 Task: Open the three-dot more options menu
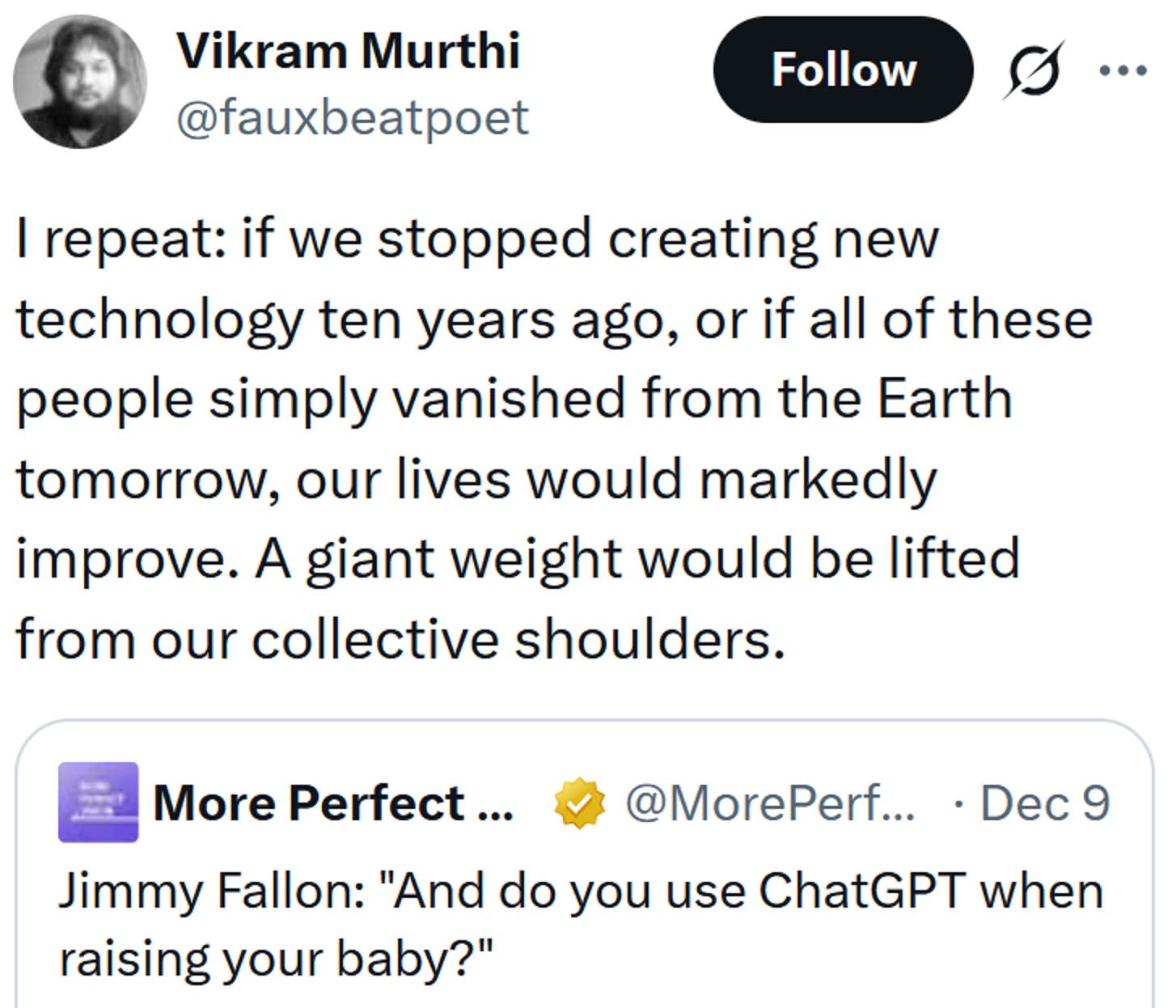tap(1123, 70)
